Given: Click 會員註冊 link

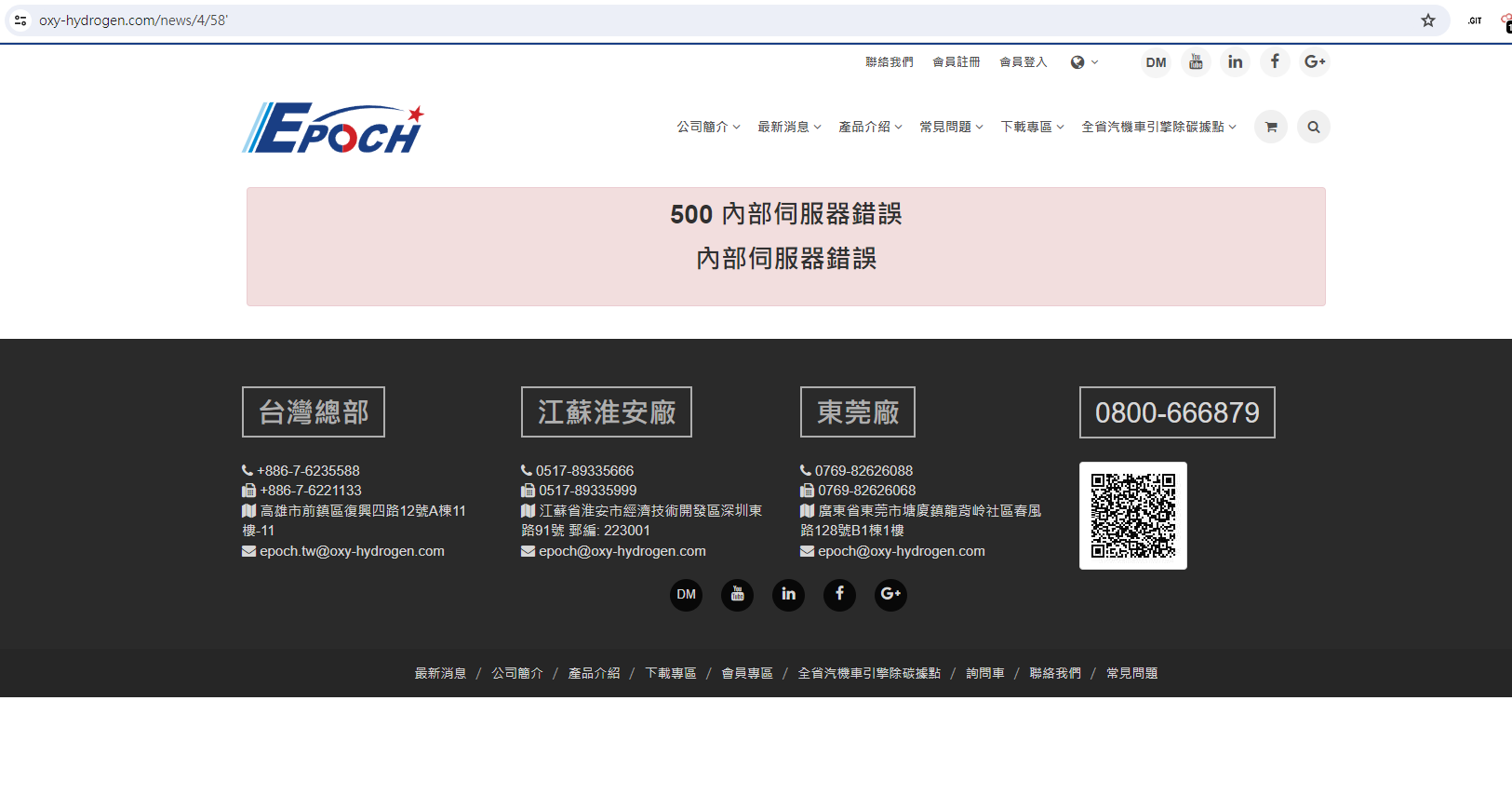Looking at the screenshot, I should (957, 62).
